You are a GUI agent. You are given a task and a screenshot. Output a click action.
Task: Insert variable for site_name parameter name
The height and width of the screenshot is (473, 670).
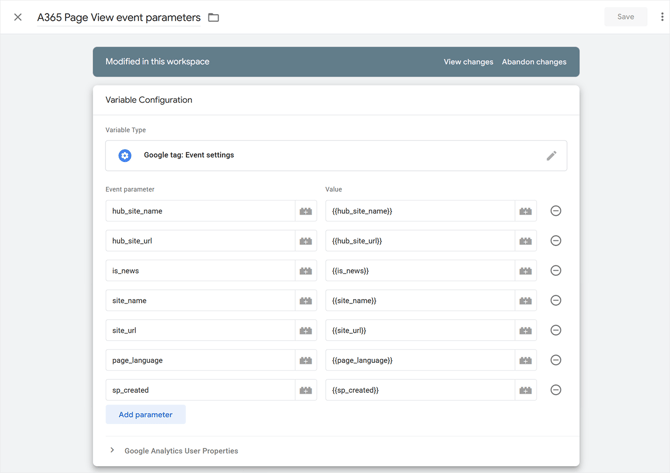coord(306,301)
